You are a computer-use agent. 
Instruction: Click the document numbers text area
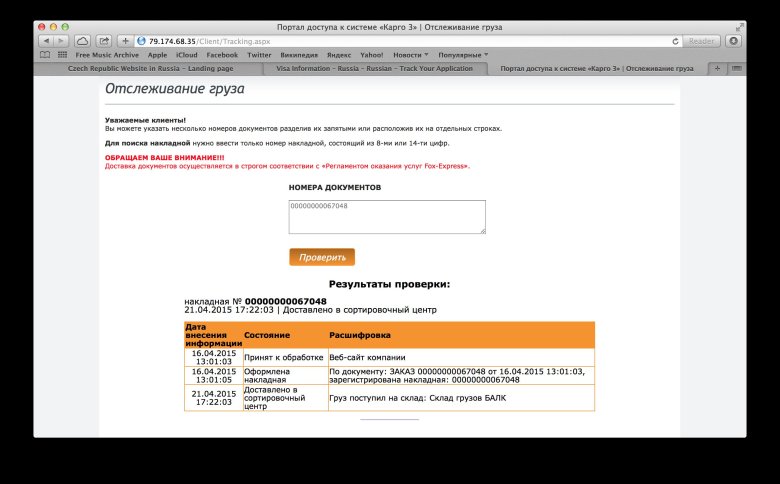click(x=386, y=217)
